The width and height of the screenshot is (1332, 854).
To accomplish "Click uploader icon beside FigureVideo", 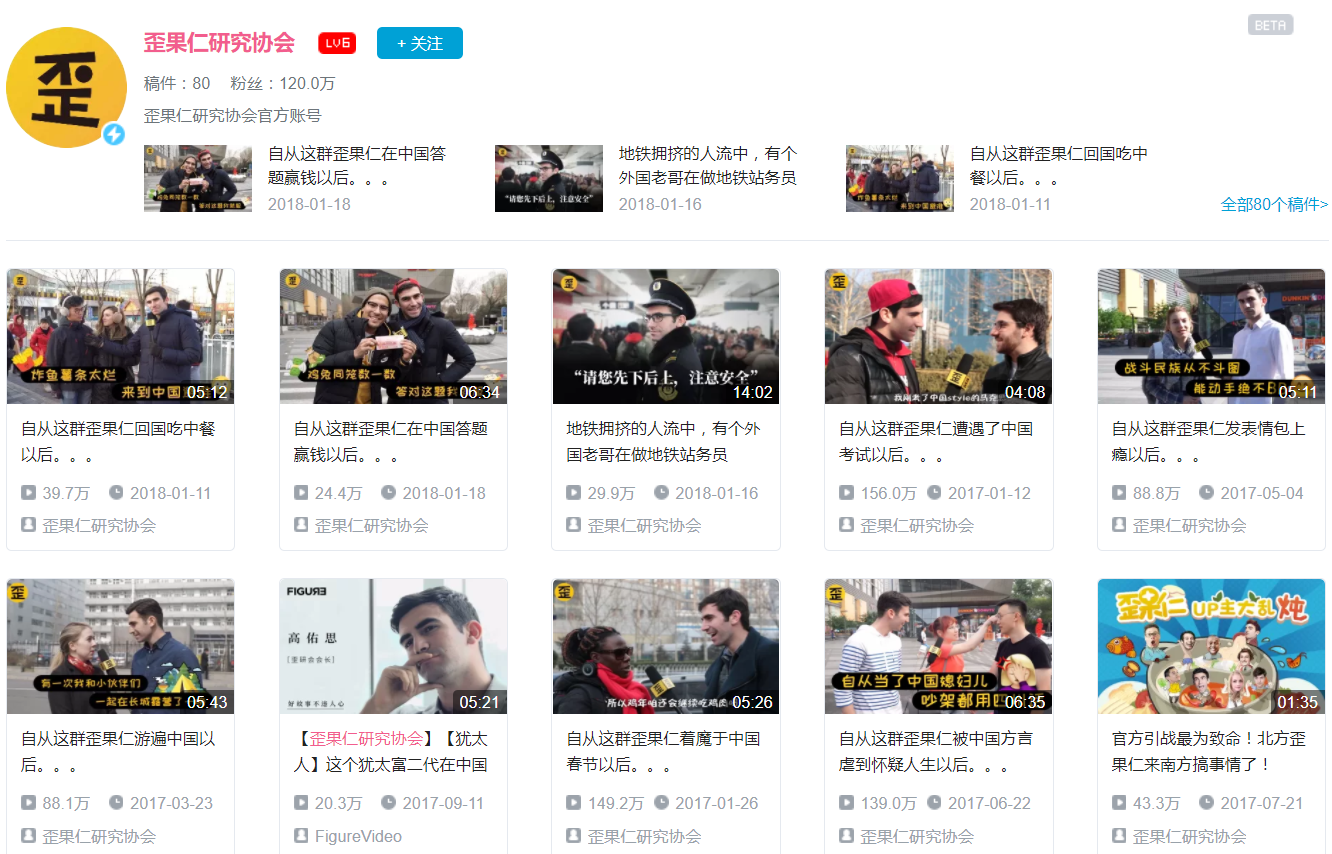I will tap(301, 835).
